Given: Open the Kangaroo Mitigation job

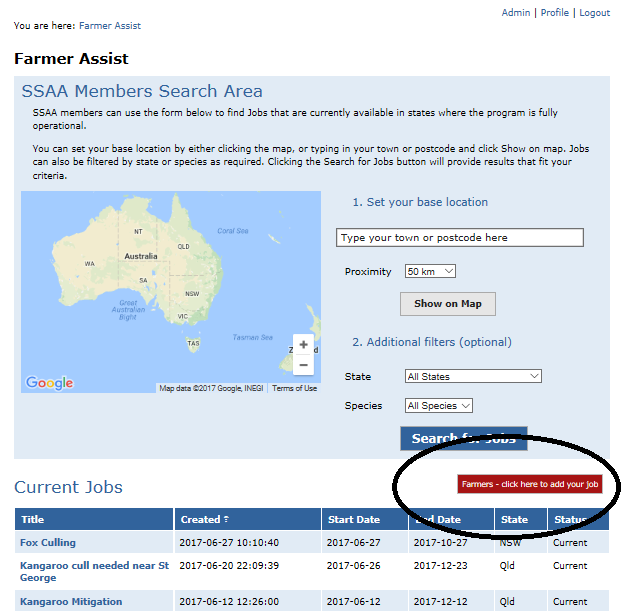Looking at the screenshot, I should point(71,601).
